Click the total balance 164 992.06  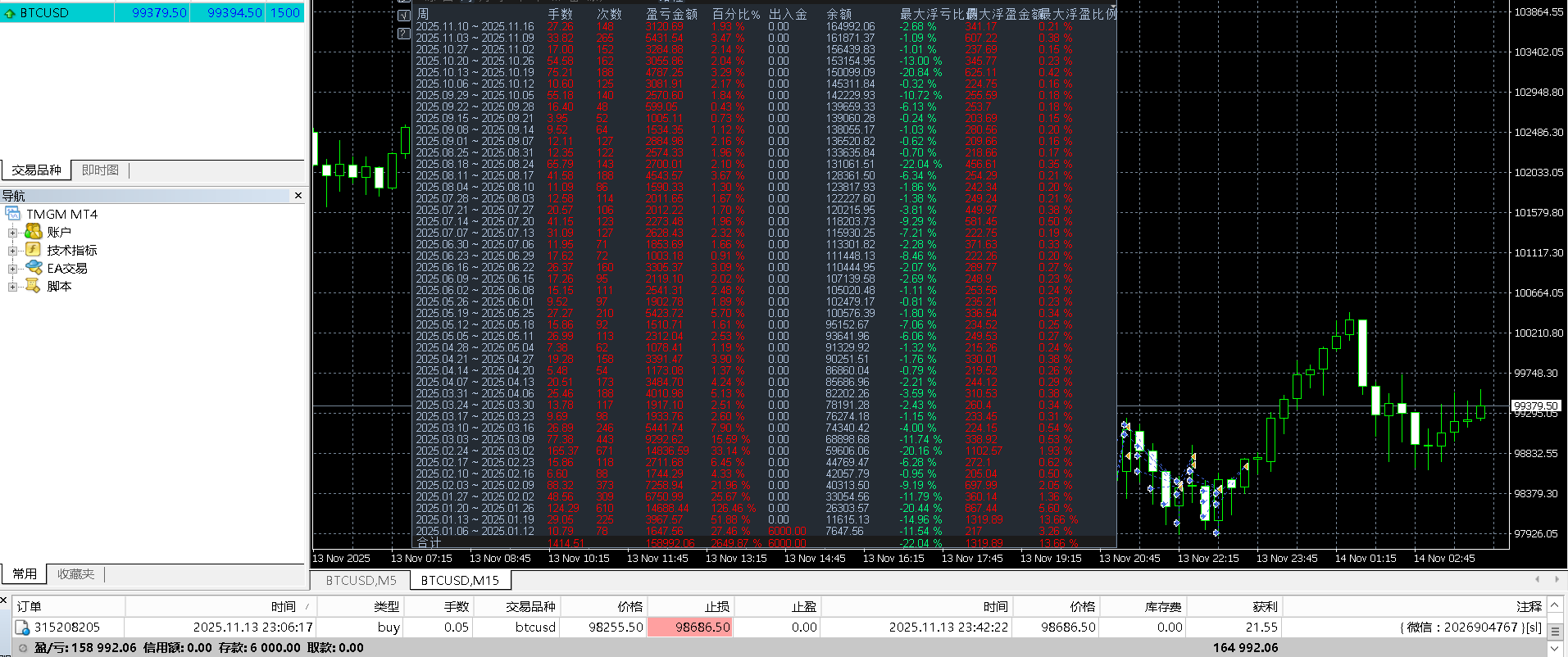coord(1246,648)
